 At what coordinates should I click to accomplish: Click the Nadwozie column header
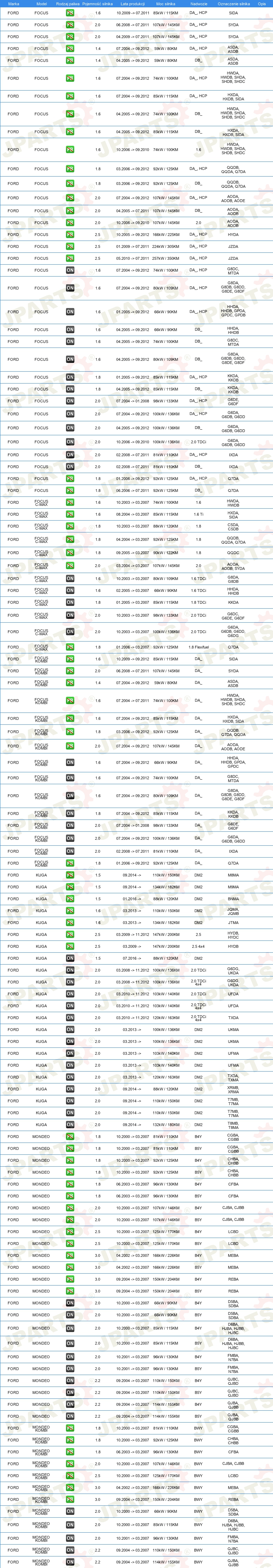[199, 3]
